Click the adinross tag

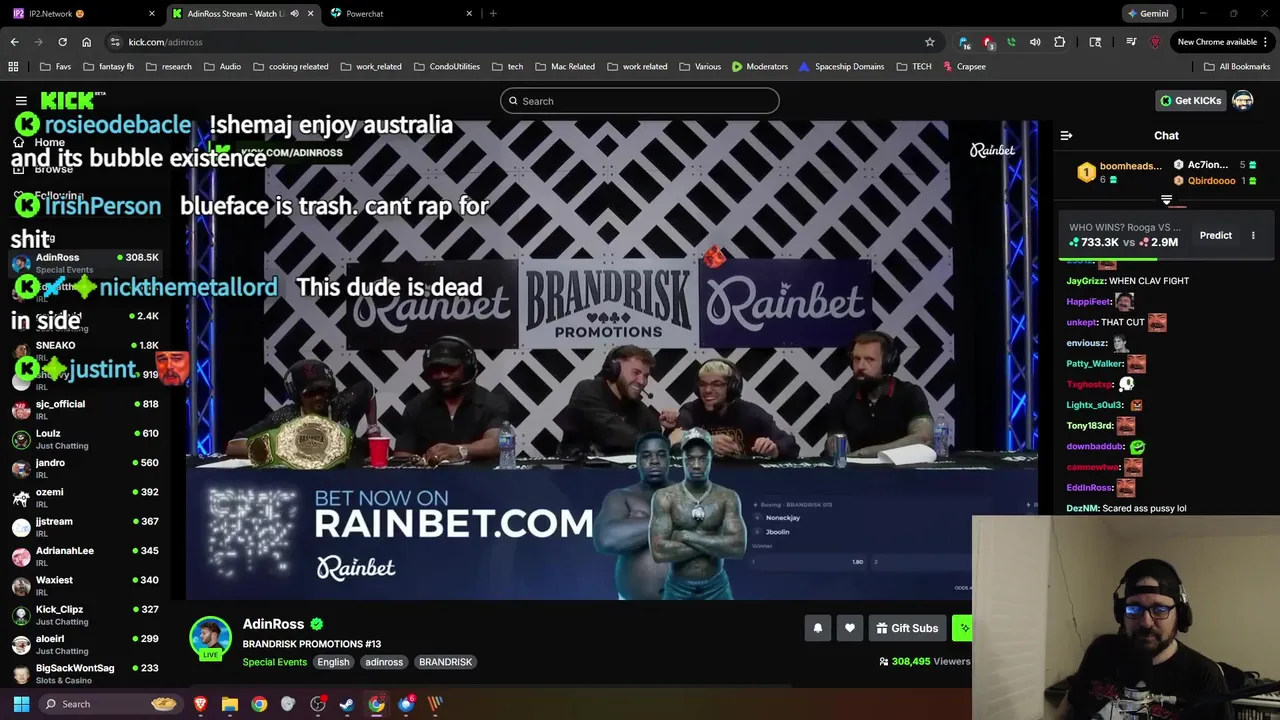[x=384, y=662]
